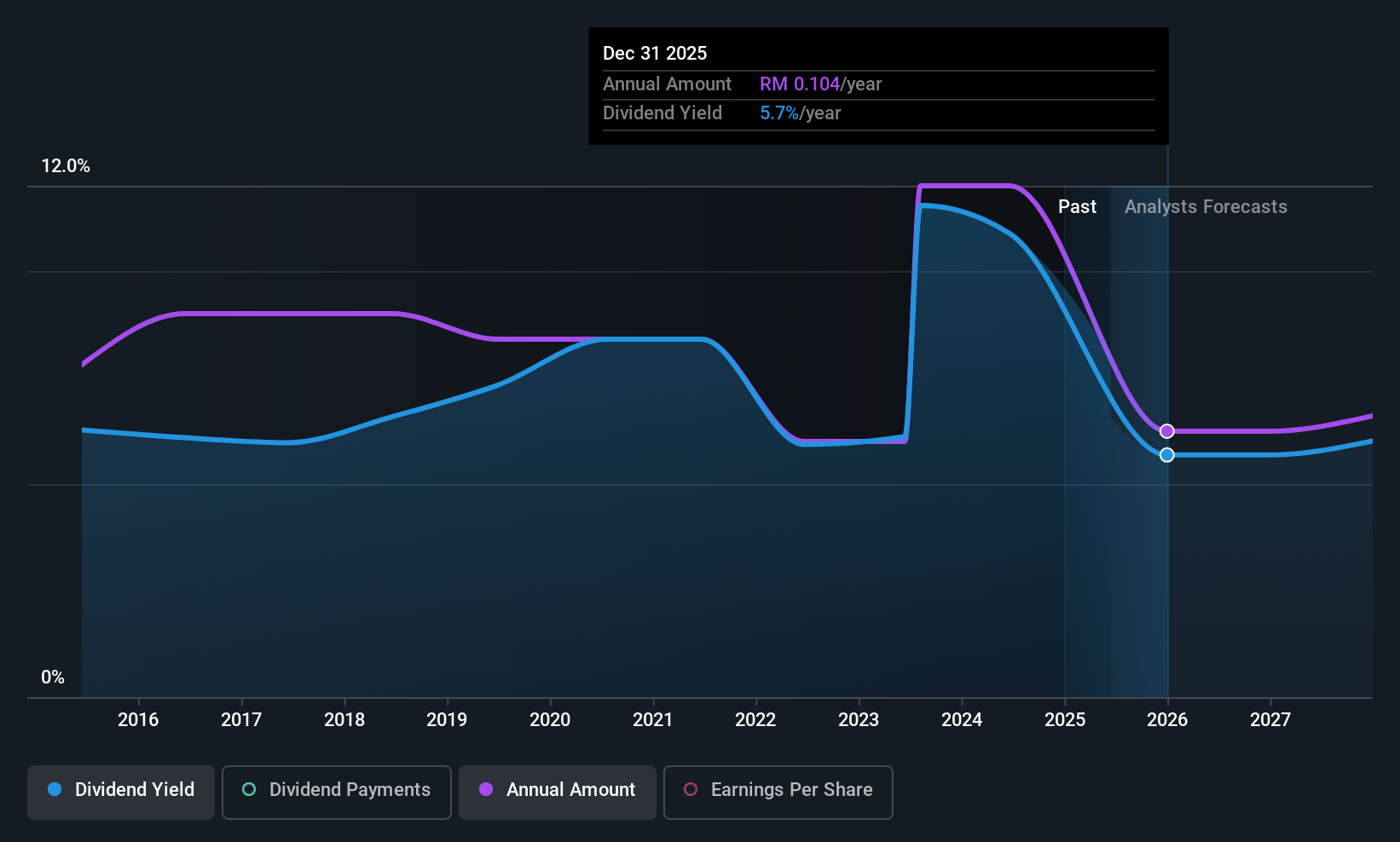Screen dimensions: 1400x842
Task: Click the 2027 x-axis label
Action: point(1270,720)
